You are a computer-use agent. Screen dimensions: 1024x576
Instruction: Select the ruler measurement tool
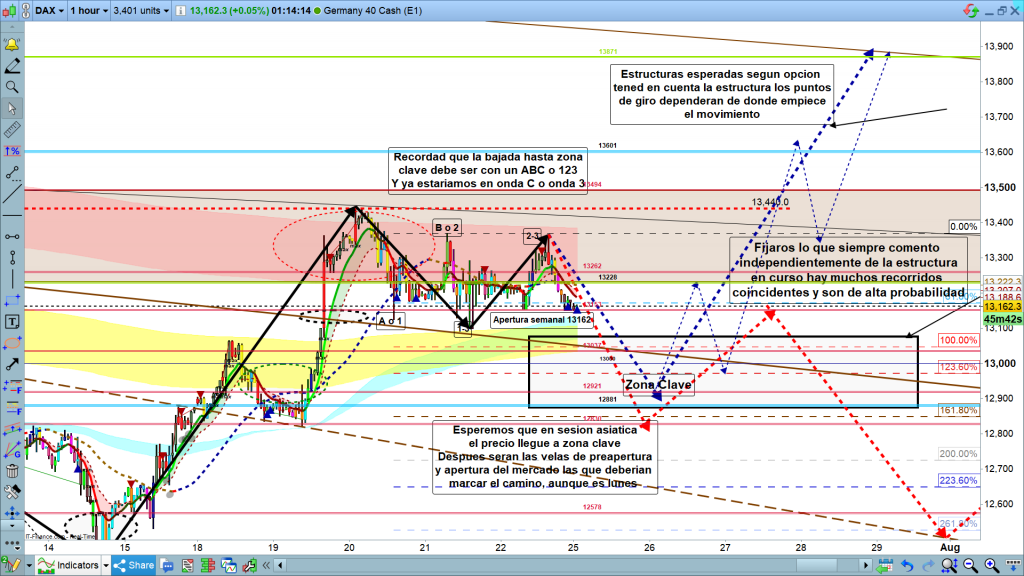[13, 129]
